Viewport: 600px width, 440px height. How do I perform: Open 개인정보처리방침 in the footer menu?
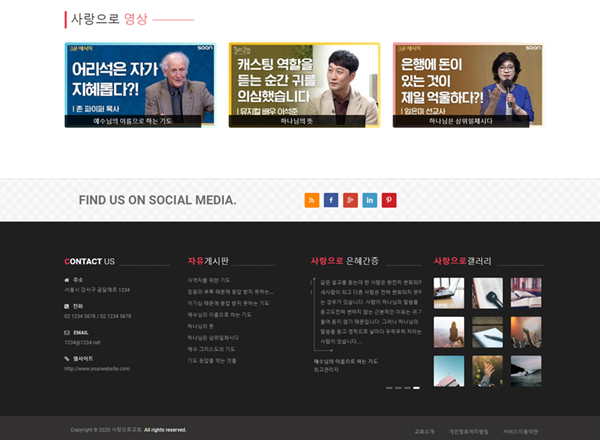tap(468, 430)
